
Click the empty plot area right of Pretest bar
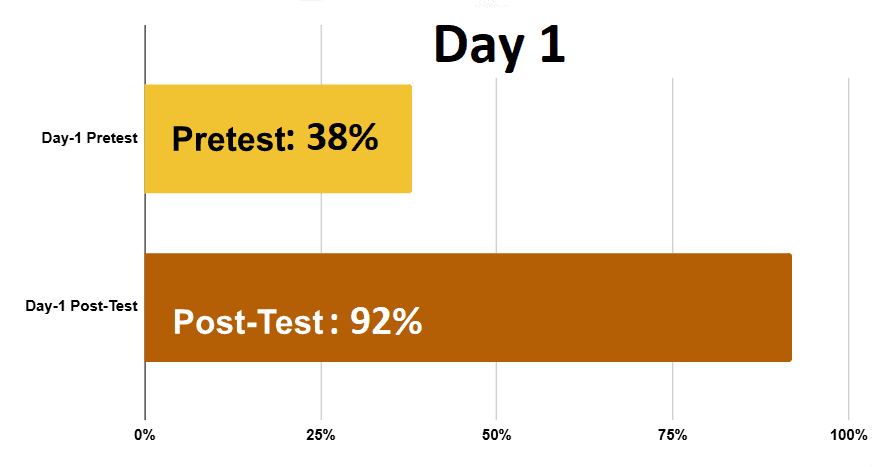(x=628, y=138)
